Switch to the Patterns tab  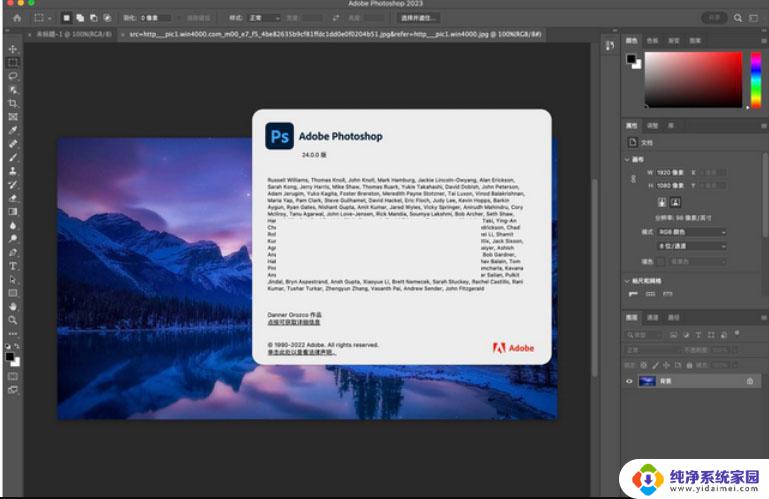(695, 41)
